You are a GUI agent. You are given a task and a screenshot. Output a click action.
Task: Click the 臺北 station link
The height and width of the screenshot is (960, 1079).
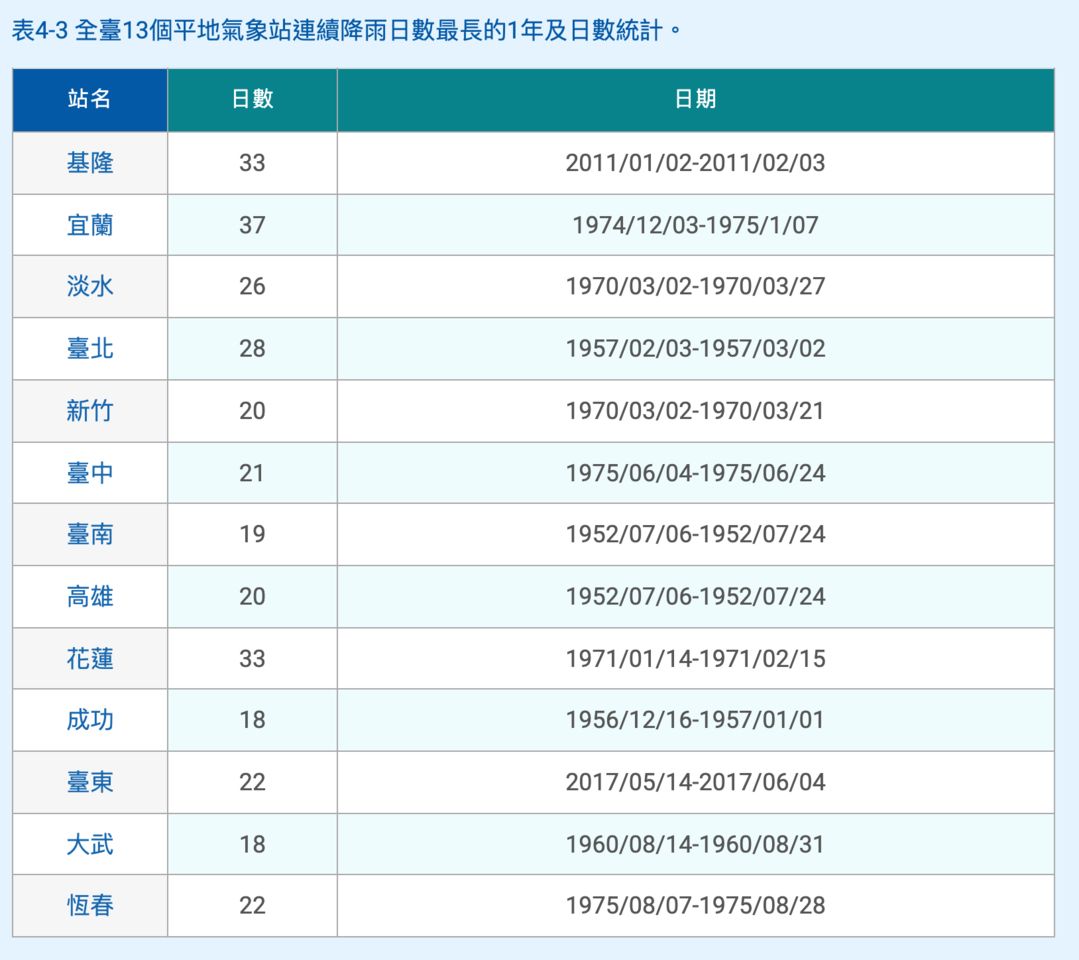(90, 349)
